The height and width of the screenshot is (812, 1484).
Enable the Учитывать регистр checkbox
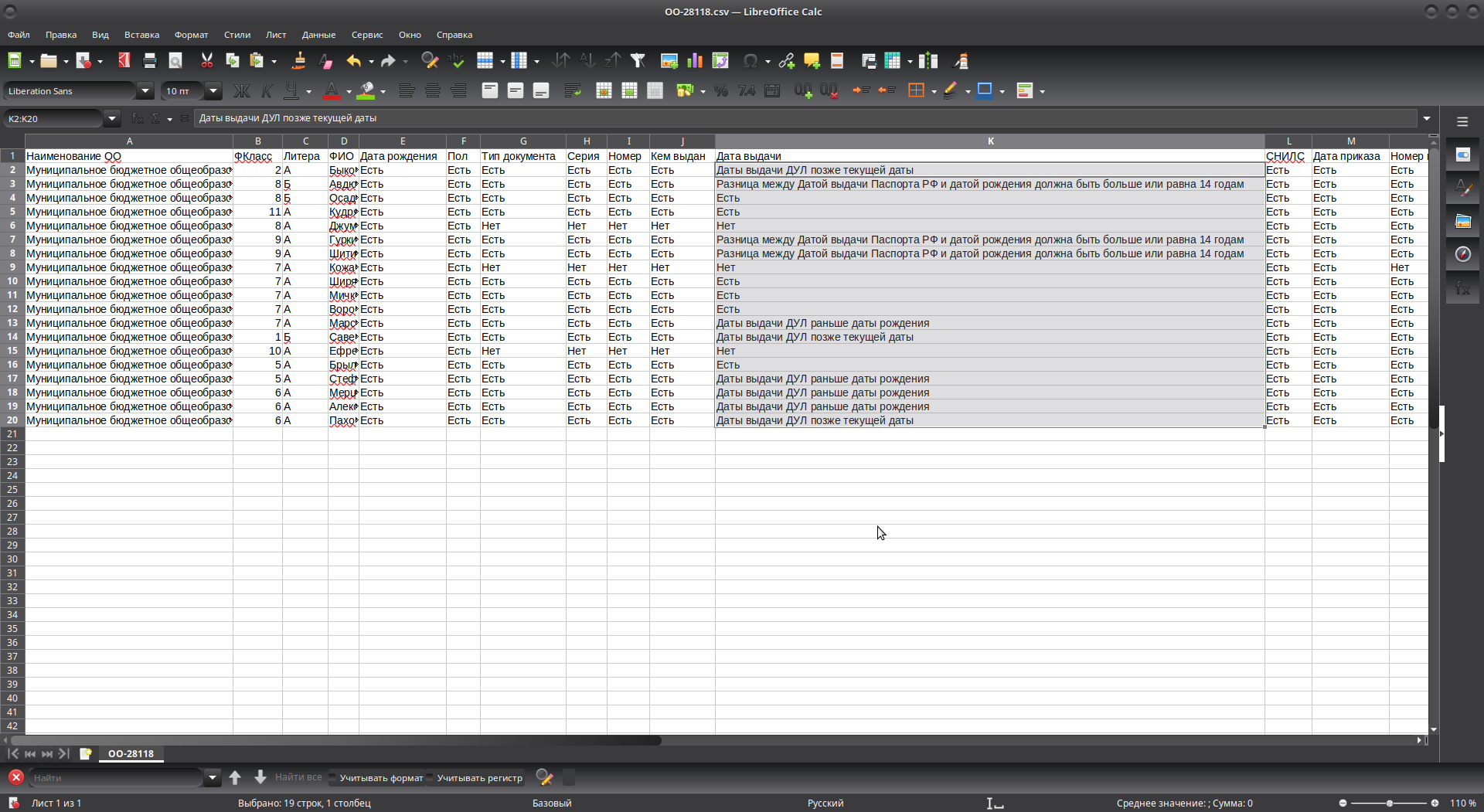pos(431,778)
